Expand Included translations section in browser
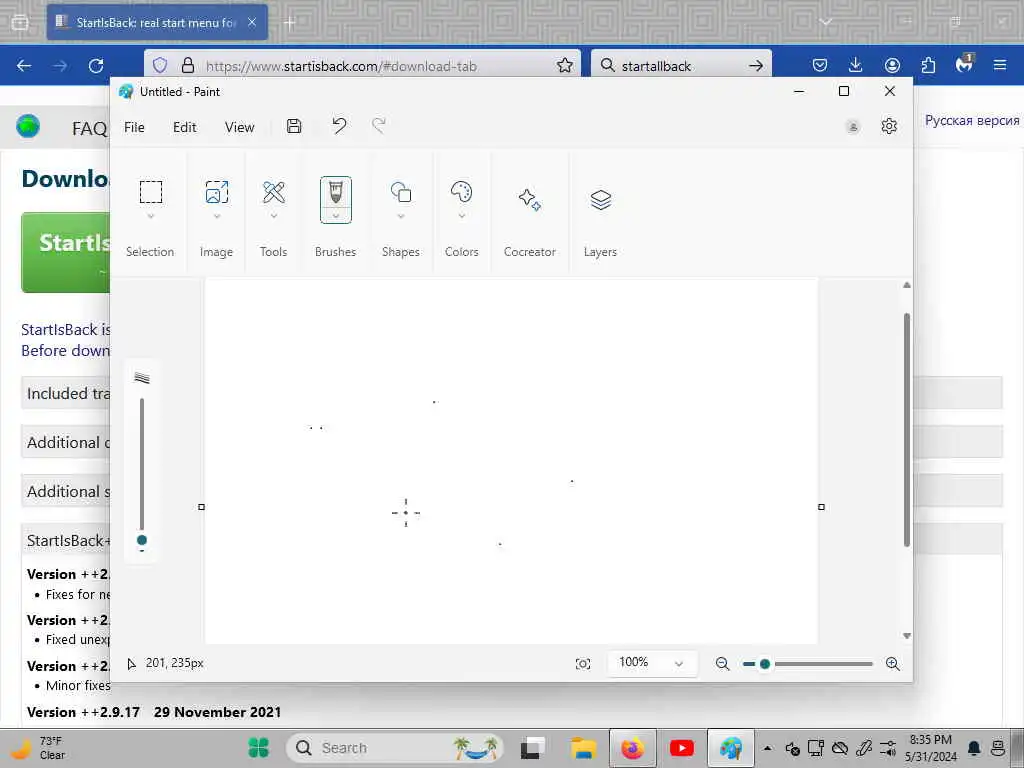This screenshot has height=768, width=1024. [65, 393]
